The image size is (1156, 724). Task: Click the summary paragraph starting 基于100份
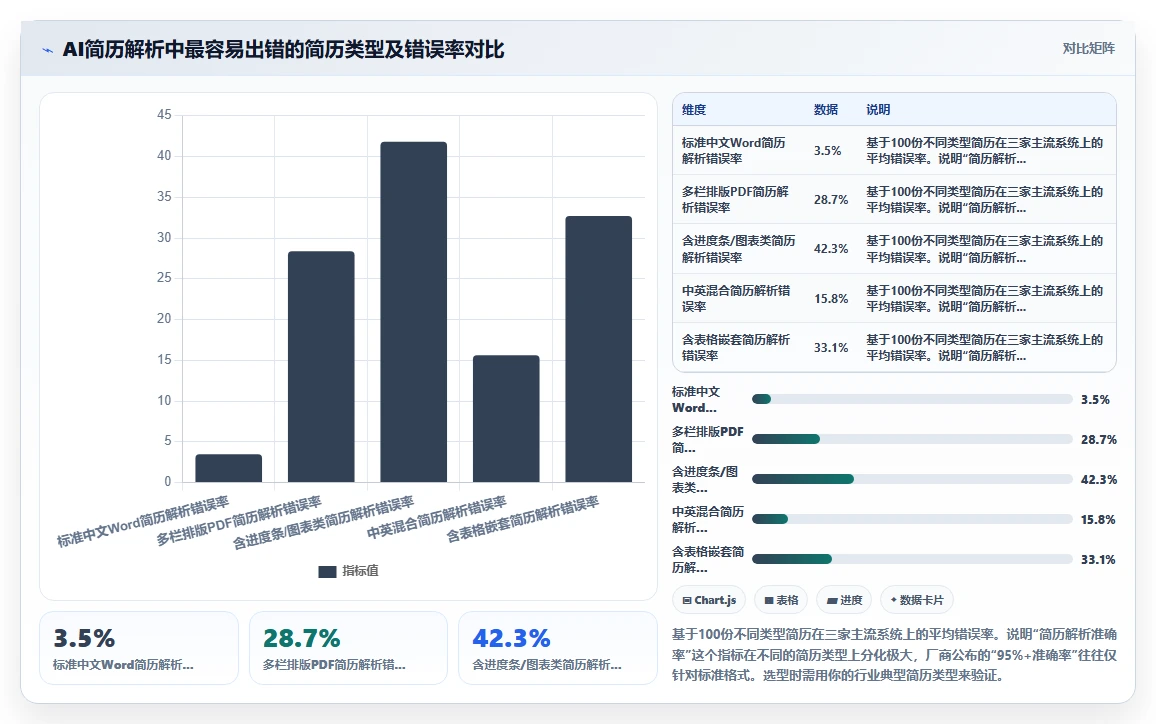point(894,655)
